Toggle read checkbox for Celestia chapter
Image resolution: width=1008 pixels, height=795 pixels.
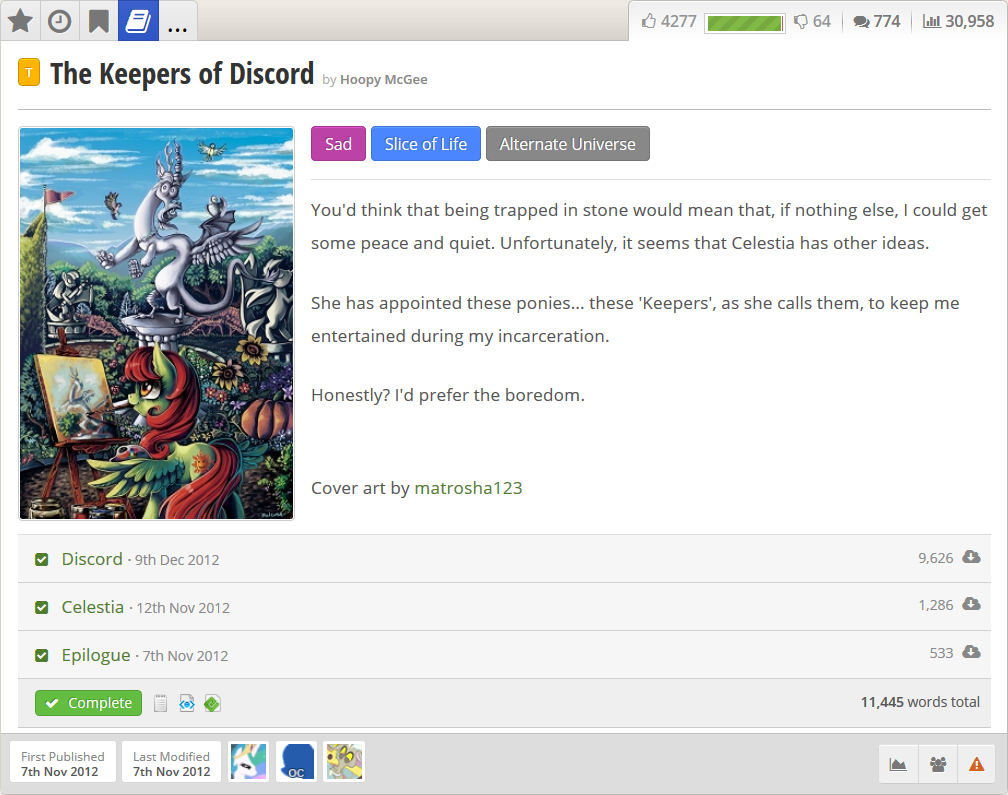pos(42,607)
